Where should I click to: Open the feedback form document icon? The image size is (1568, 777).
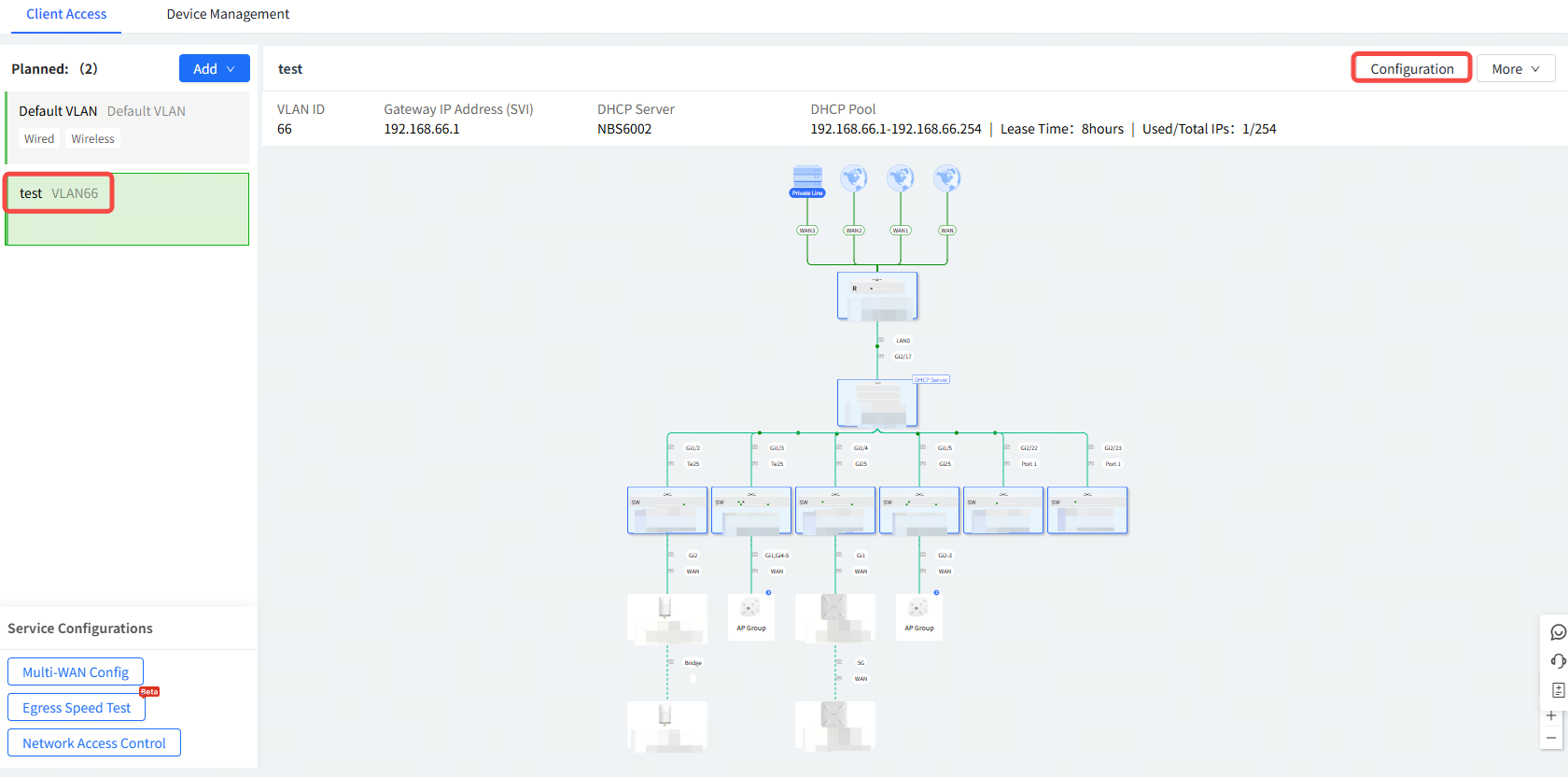(x=1558, y=690)
